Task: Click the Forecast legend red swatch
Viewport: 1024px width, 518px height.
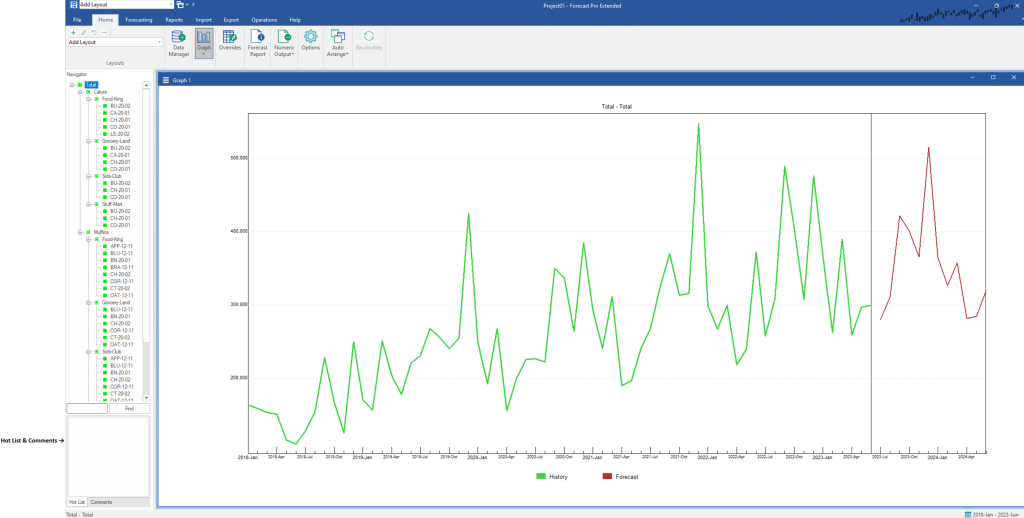Action: [607, 477]
